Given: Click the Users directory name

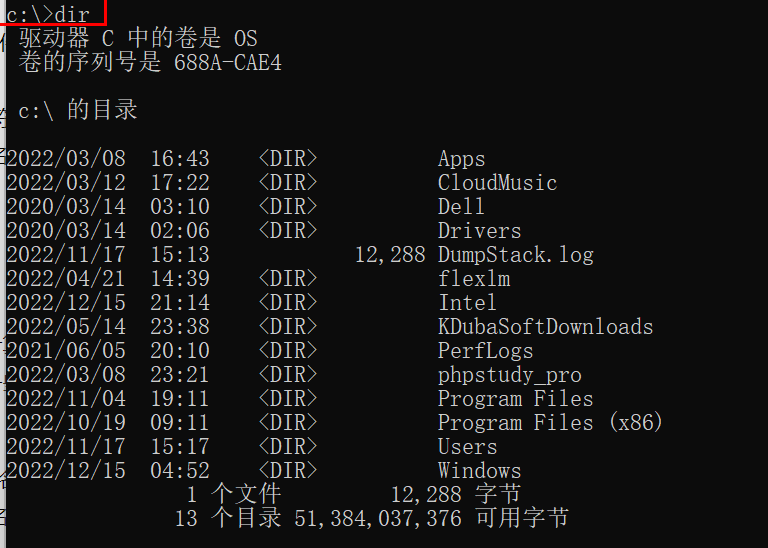Looking at the screenshot, I should click(x=467, y=447).
